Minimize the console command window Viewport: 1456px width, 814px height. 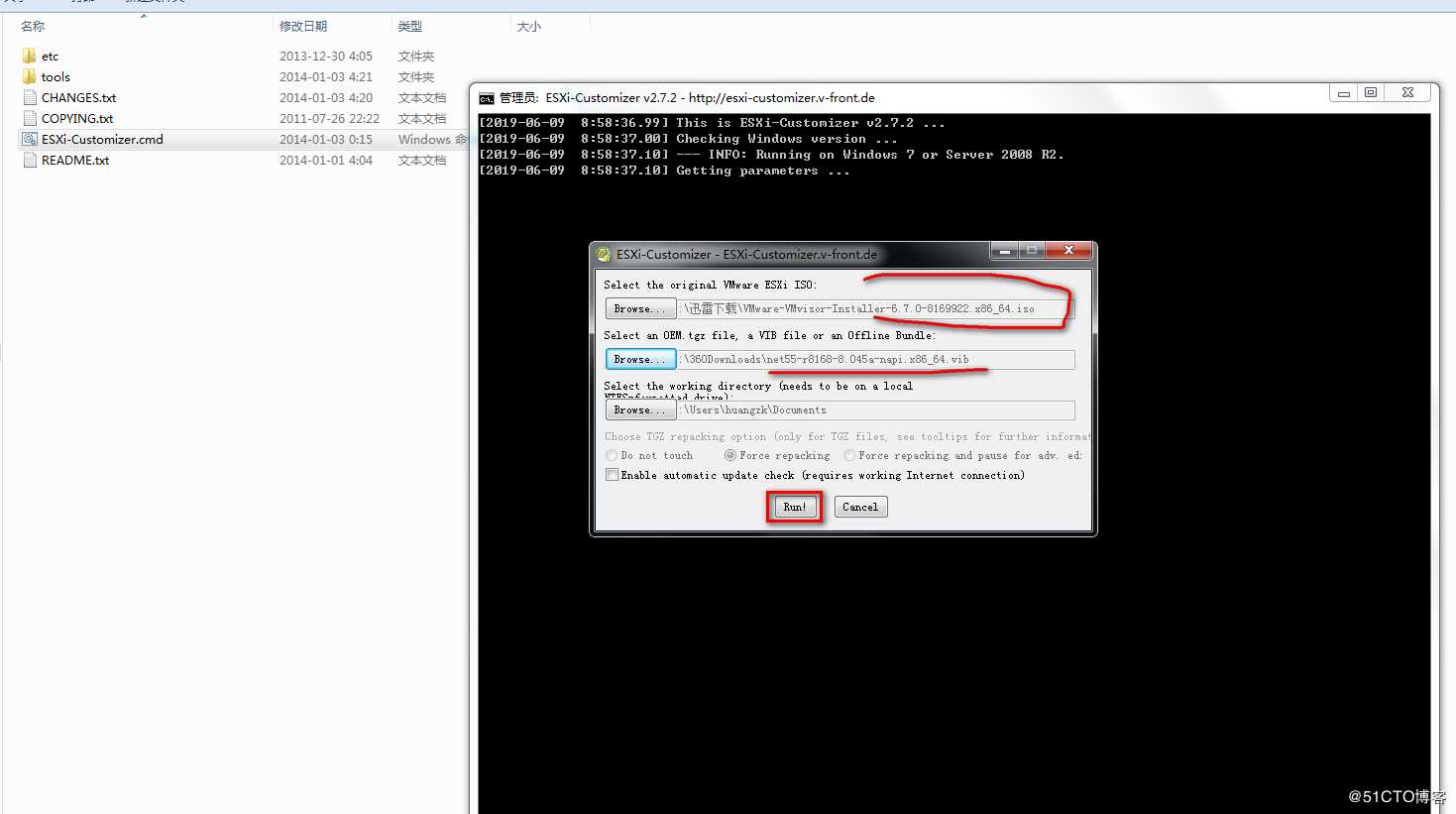coord(1344,92)
